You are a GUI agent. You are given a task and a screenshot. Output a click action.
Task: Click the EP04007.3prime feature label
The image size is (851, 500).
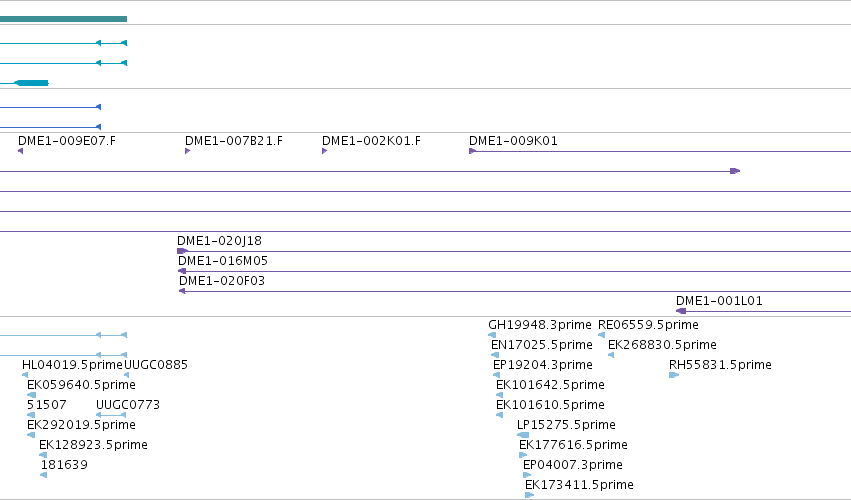tap(573, 465)
